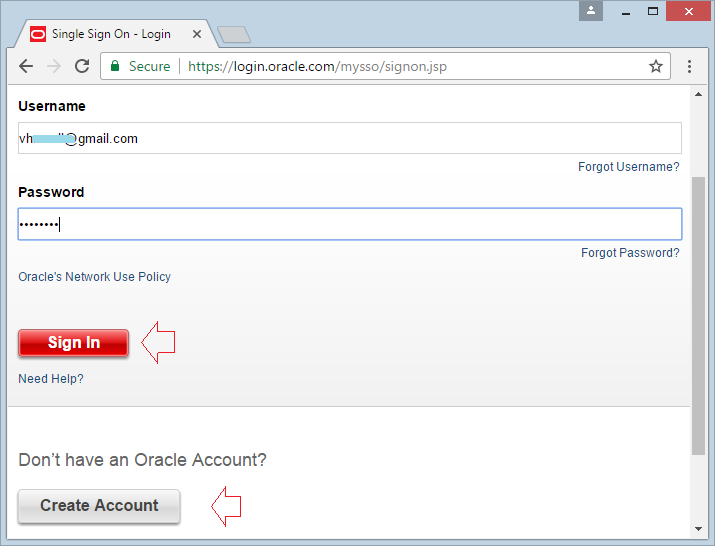Click the Username label
This screenshot has width=715, height=546.
coord(52,106)
